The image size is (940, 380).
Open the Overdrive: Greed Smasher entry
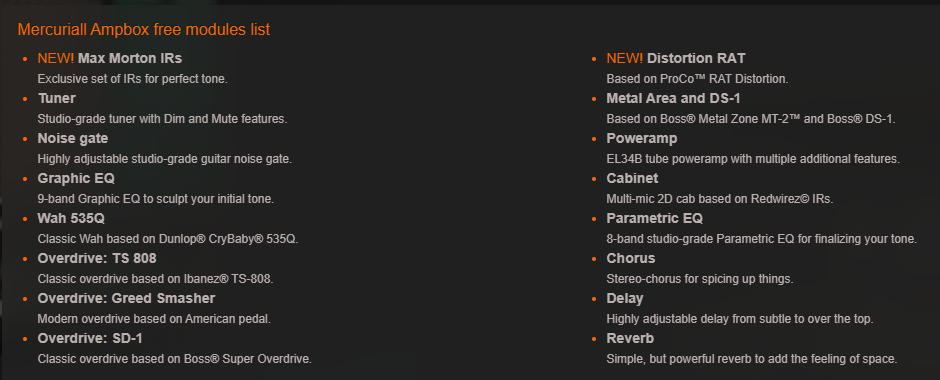[126, 298]
